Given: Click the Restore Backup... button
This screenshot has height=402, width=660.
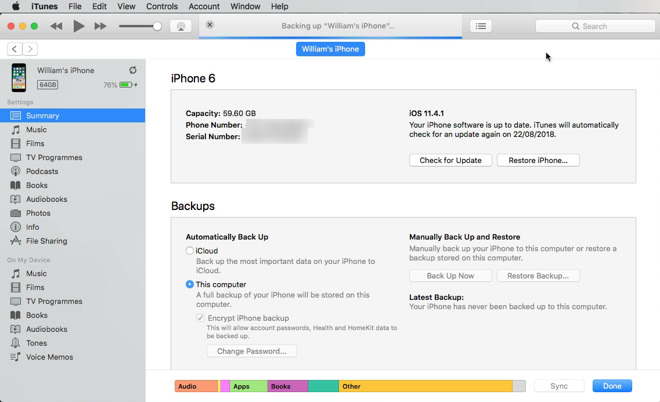Looking at the screenshot, I should coord(538,276).
